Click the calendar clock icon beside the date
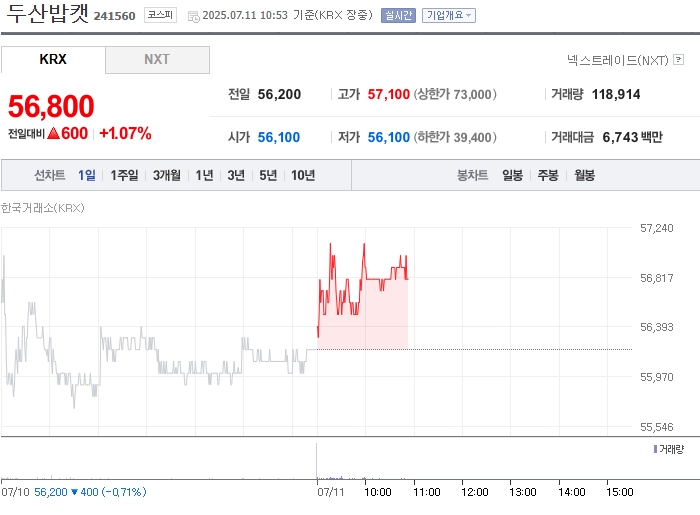 pos(194,17)
